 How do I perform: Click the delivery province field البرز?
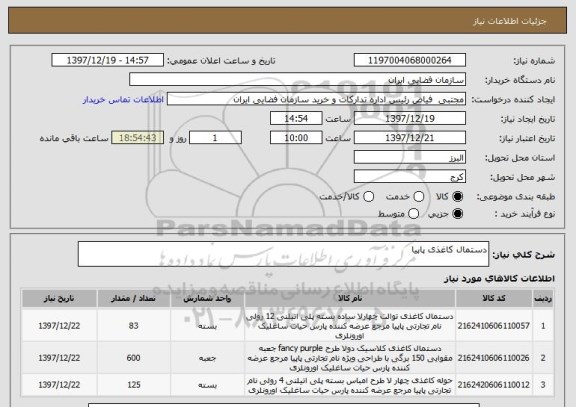[410, 158]
